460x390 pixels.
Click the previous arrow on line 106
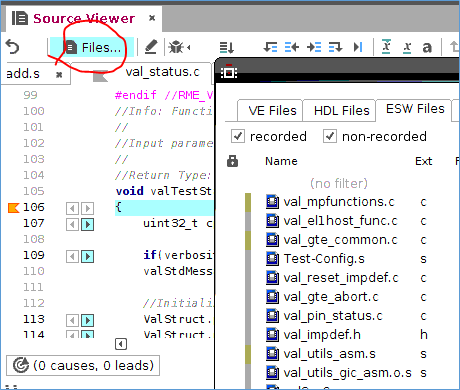click(x=72, y=208)
